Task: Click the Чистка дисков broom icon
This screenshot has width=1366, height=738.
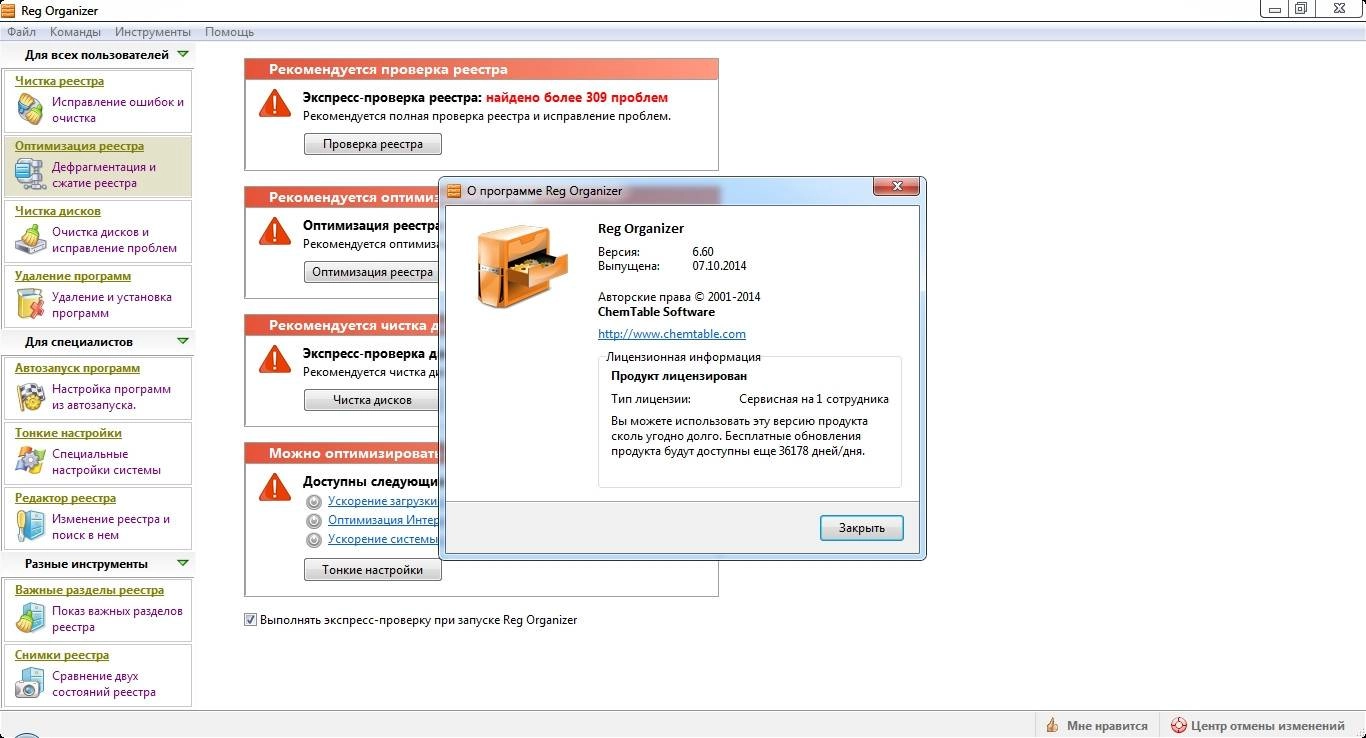Action: [x=30, y=239]
